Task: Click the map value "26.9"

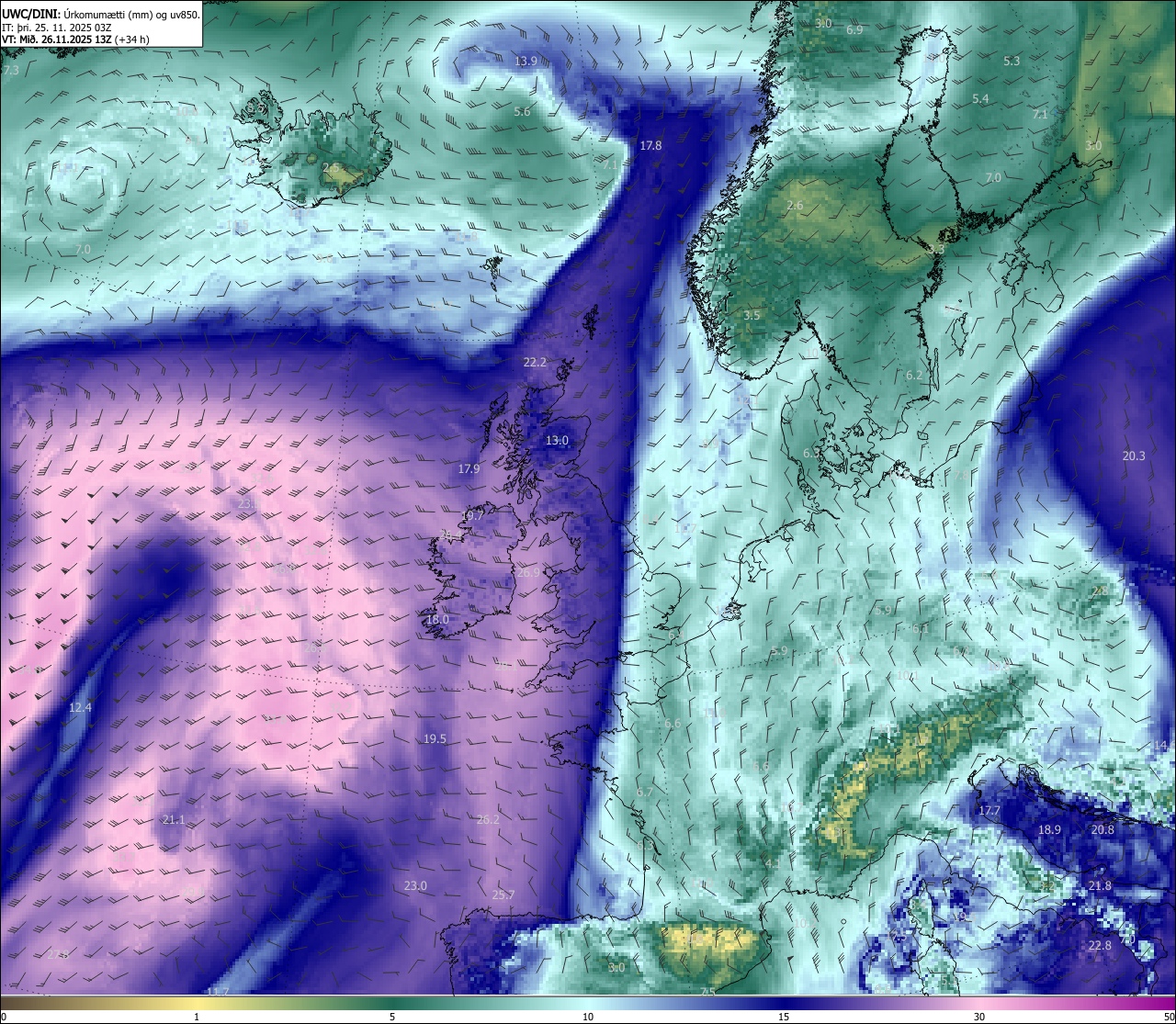Action: coord(528,572)
